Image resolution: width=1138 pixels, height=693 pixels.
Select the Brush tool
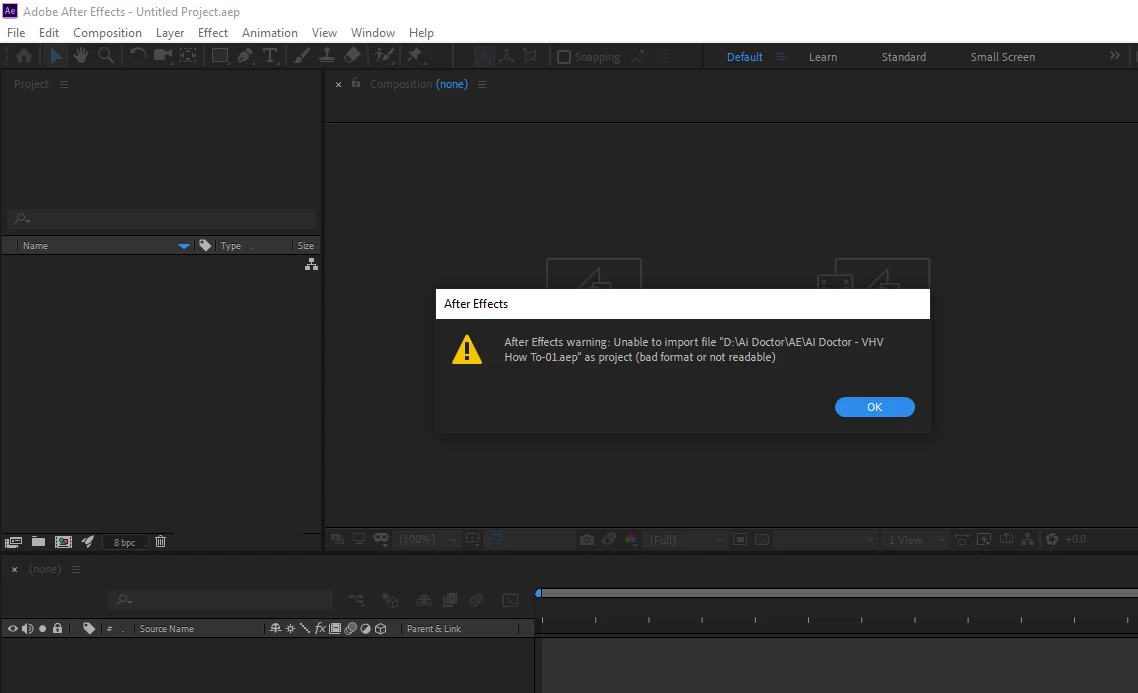[301, 56]
